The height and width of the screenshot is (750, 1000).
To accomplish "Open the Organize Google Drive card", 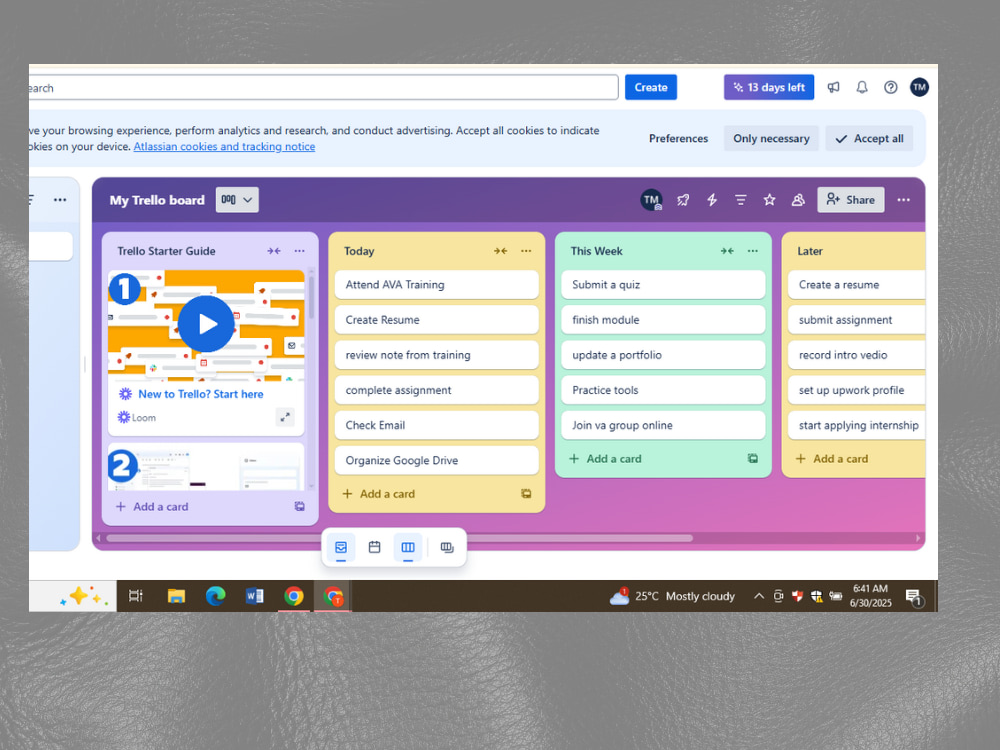I will click(x=436, y=460).
